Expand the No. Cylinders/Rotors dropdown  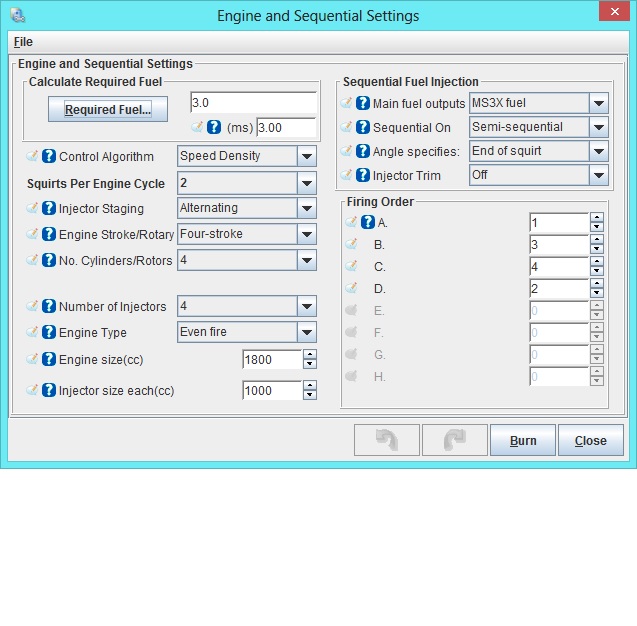307,260
